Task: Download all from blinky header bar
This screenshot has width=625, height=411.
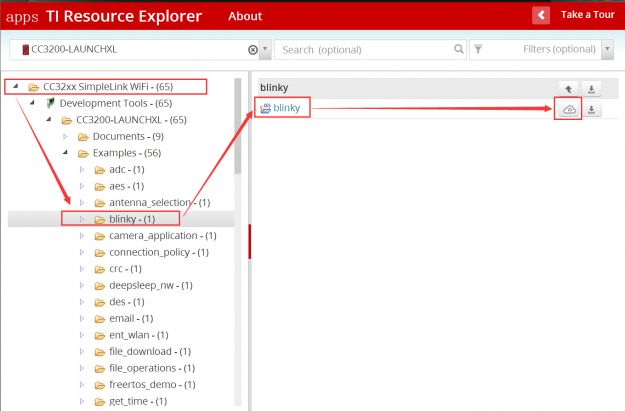Action: click(592, 89)
